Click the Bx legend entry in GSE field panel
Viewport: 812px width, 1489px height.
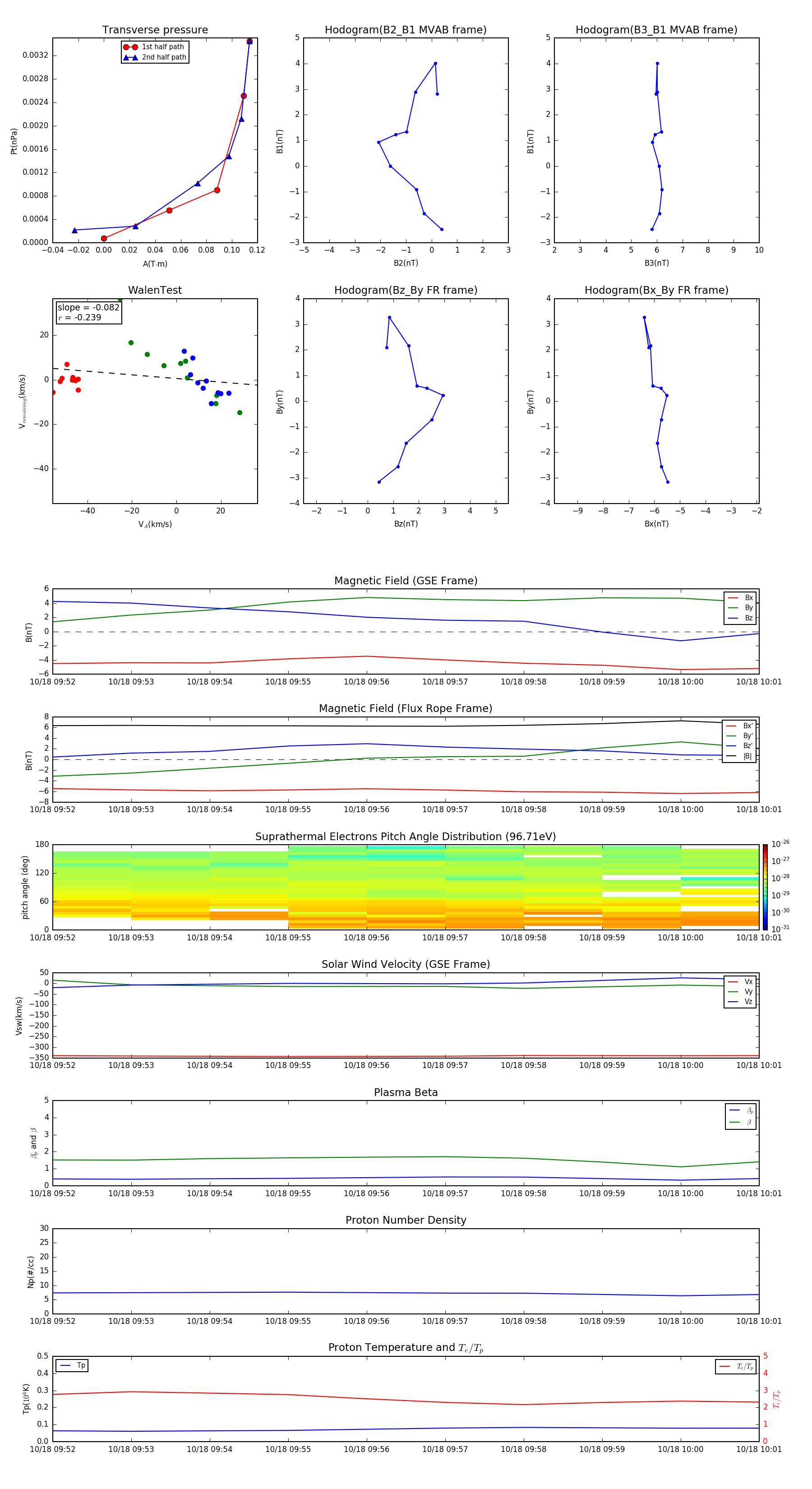740,598
